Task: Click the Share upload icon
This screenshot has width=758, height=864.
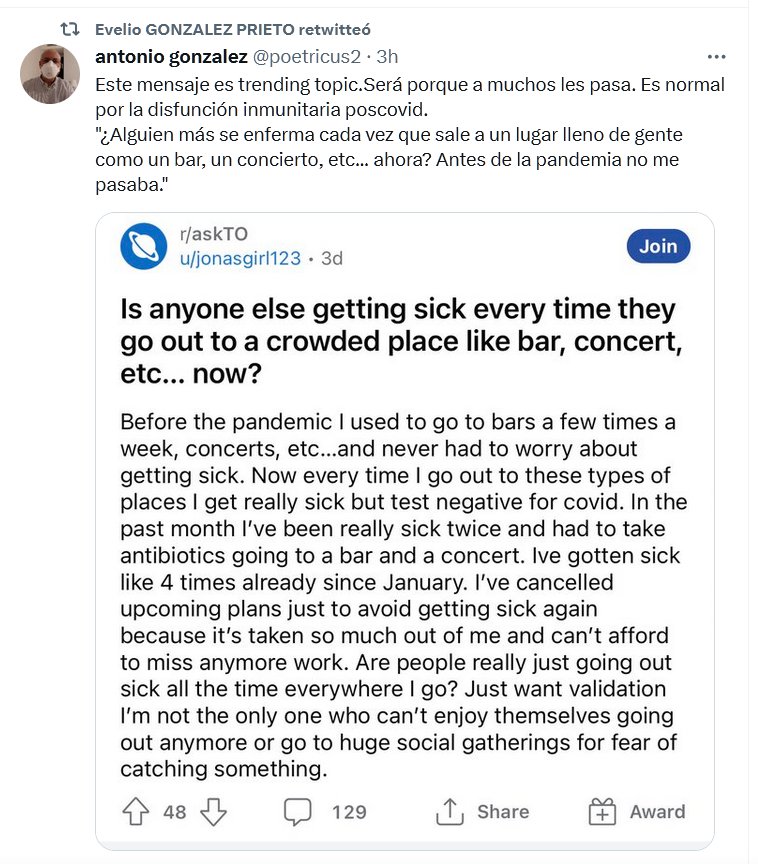Action: pos(451,811)
